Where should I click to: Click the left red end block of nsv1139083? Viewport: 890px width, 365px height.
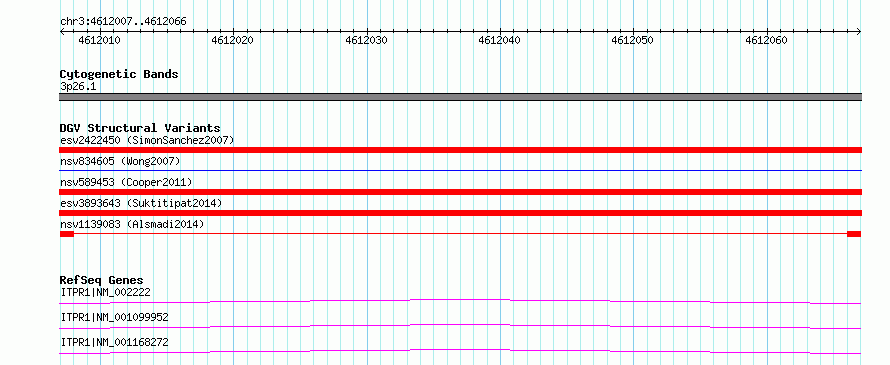tap(67, 234)
